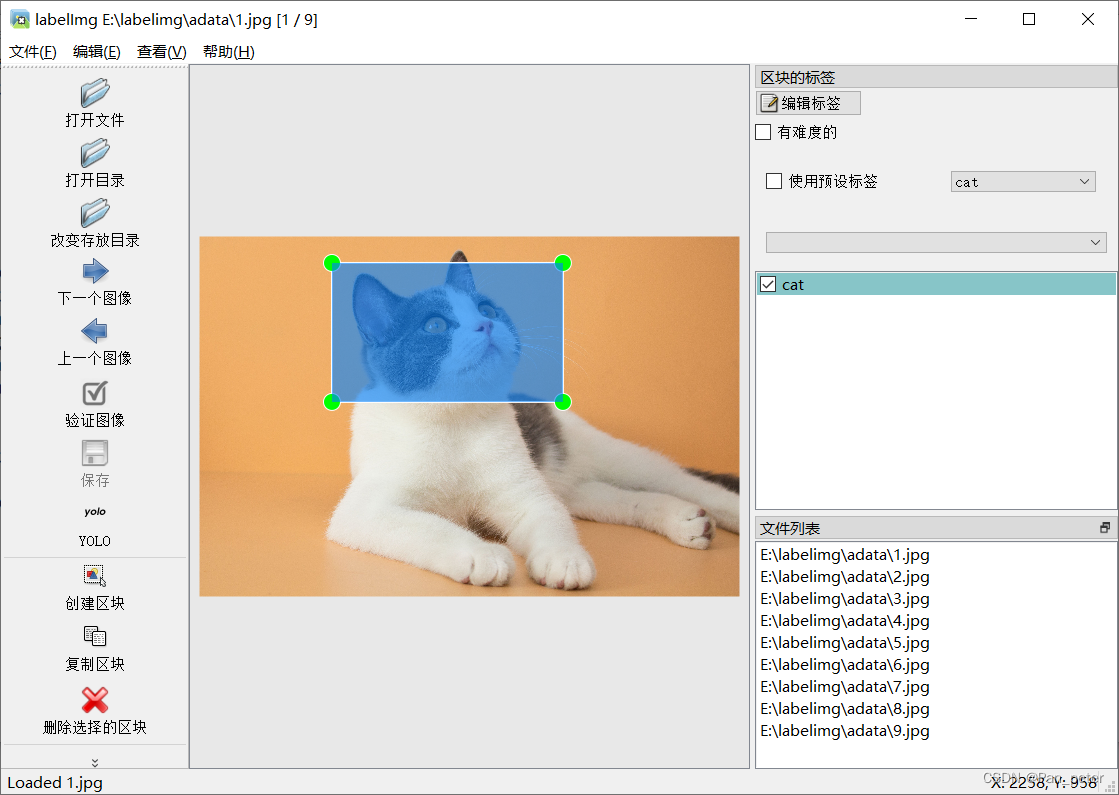Click the Open Dir (打开目录) folder icon
The height and width of the screenshot is (795, 1119).
tap(95, 153)
